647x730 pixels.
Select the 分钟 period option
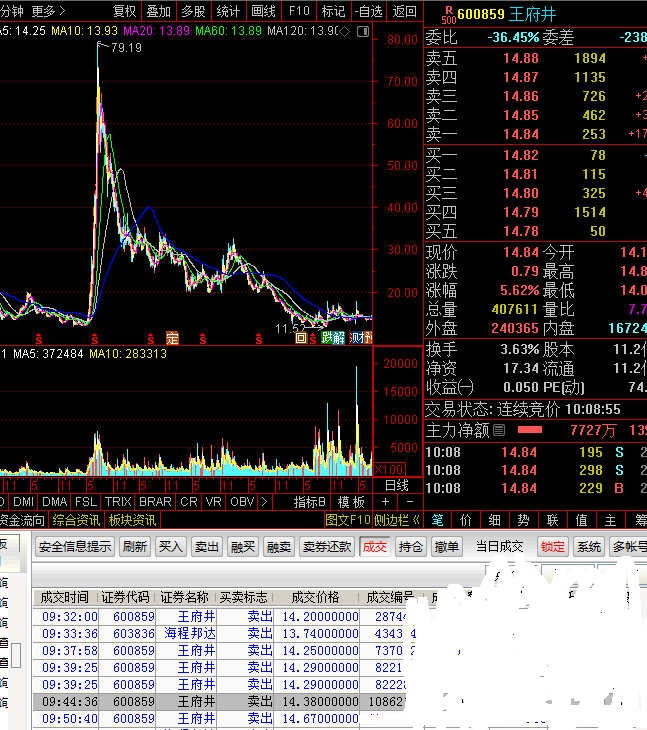[x=11, y=11]
